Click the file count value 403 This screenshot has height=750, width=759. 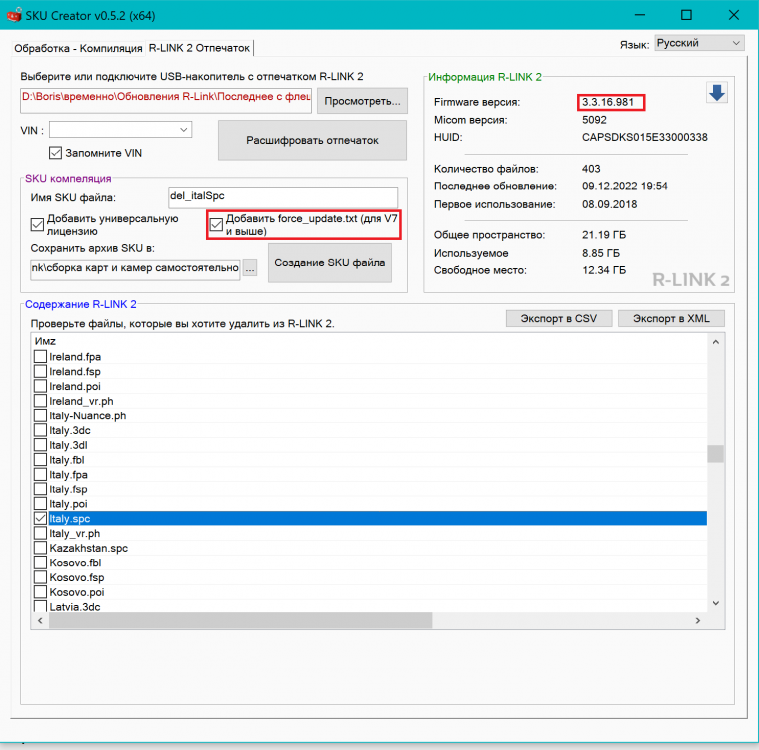pyautogui.click(x=591, y=169)
